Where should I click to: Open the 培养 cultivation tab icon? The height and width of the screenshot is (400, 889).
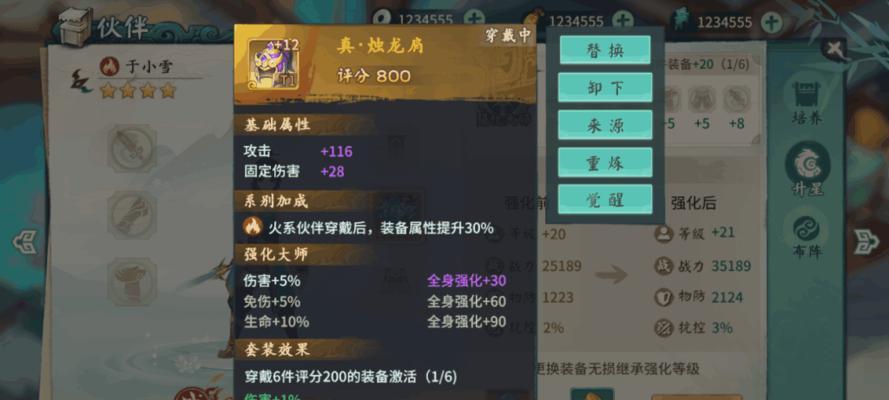click(806, 102)
